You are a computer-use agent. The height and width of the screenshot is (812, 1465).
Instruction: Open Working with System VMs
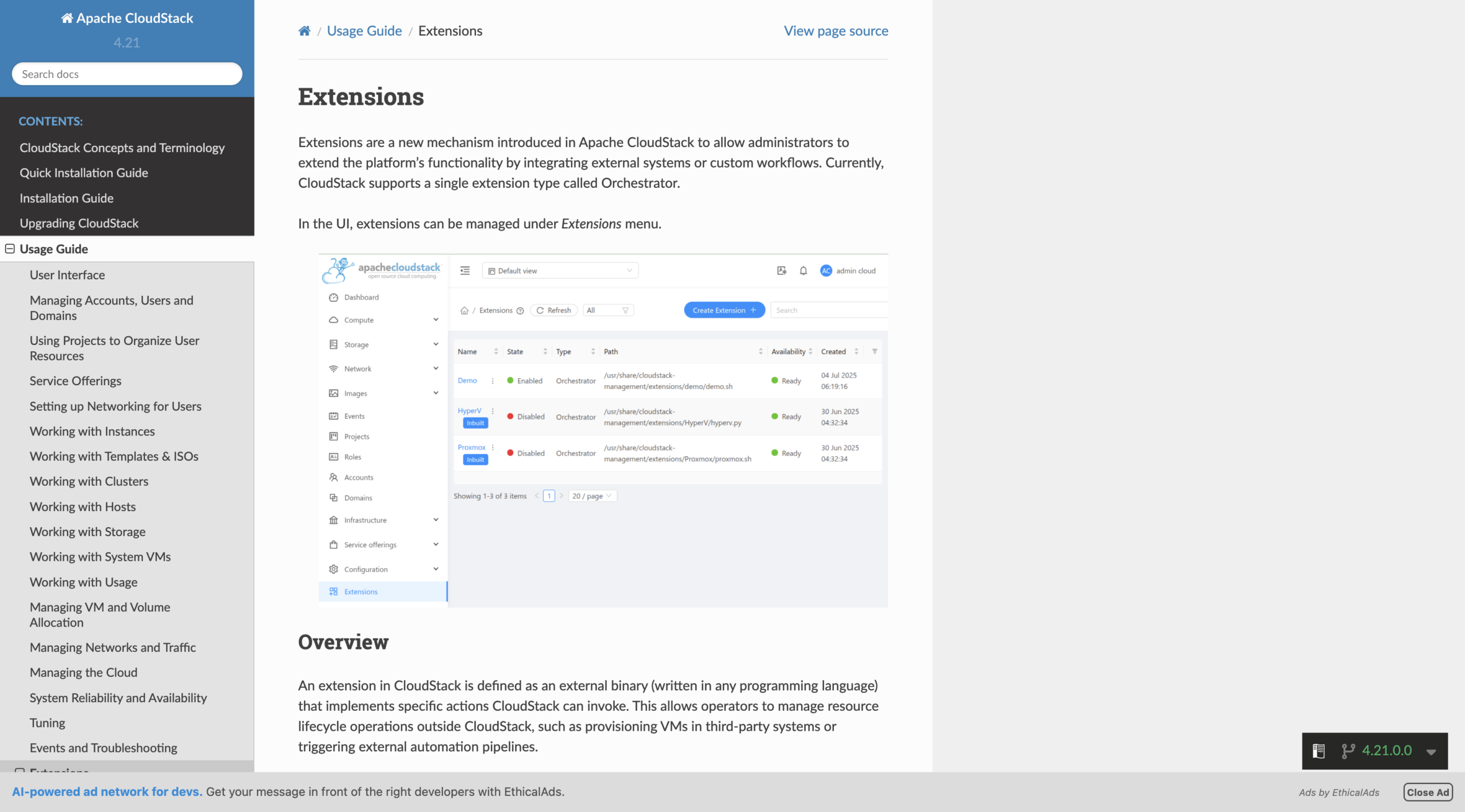tap(100, 557)
